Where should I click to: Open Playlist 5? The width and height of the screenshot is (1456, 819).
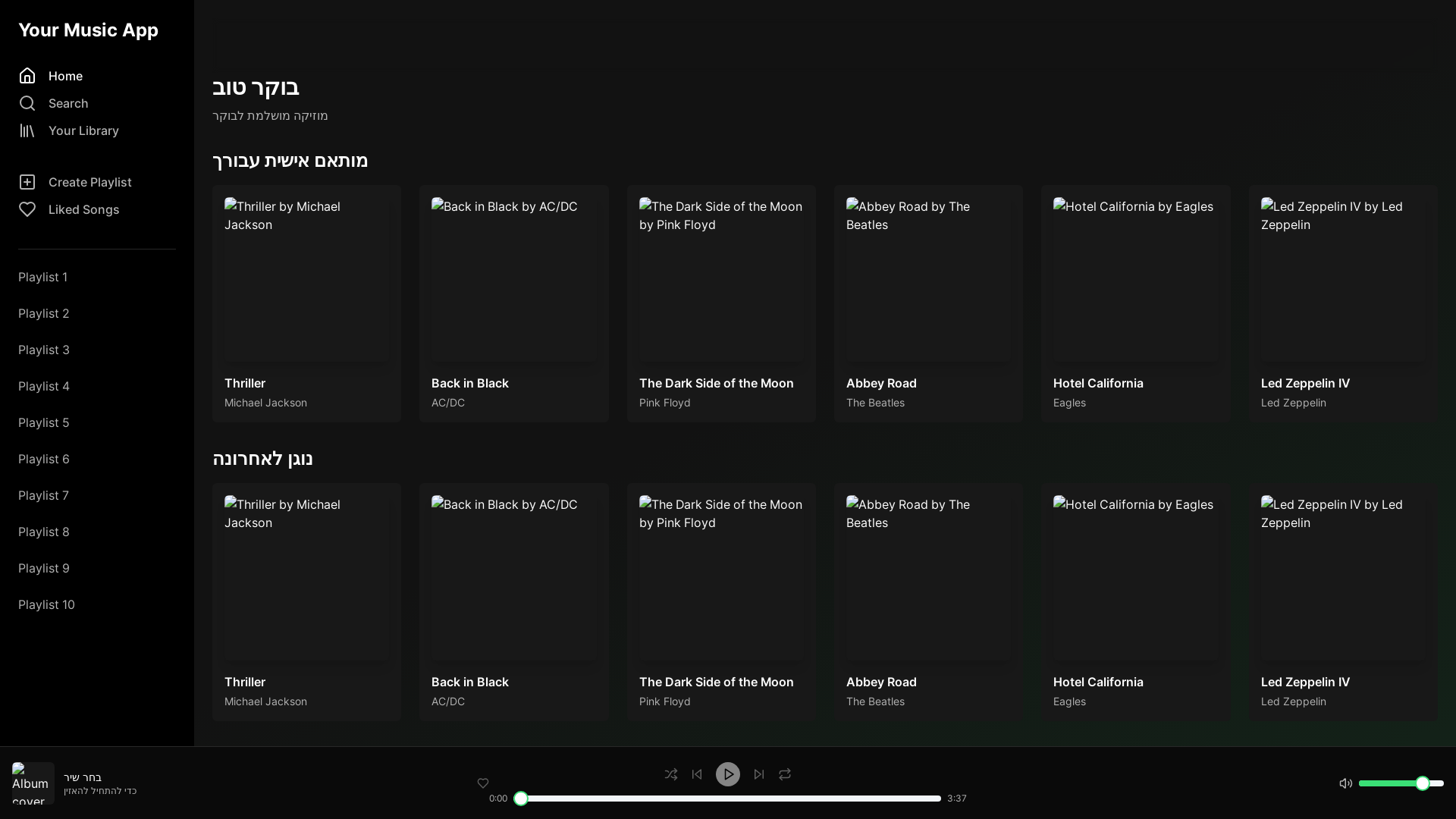44,422
